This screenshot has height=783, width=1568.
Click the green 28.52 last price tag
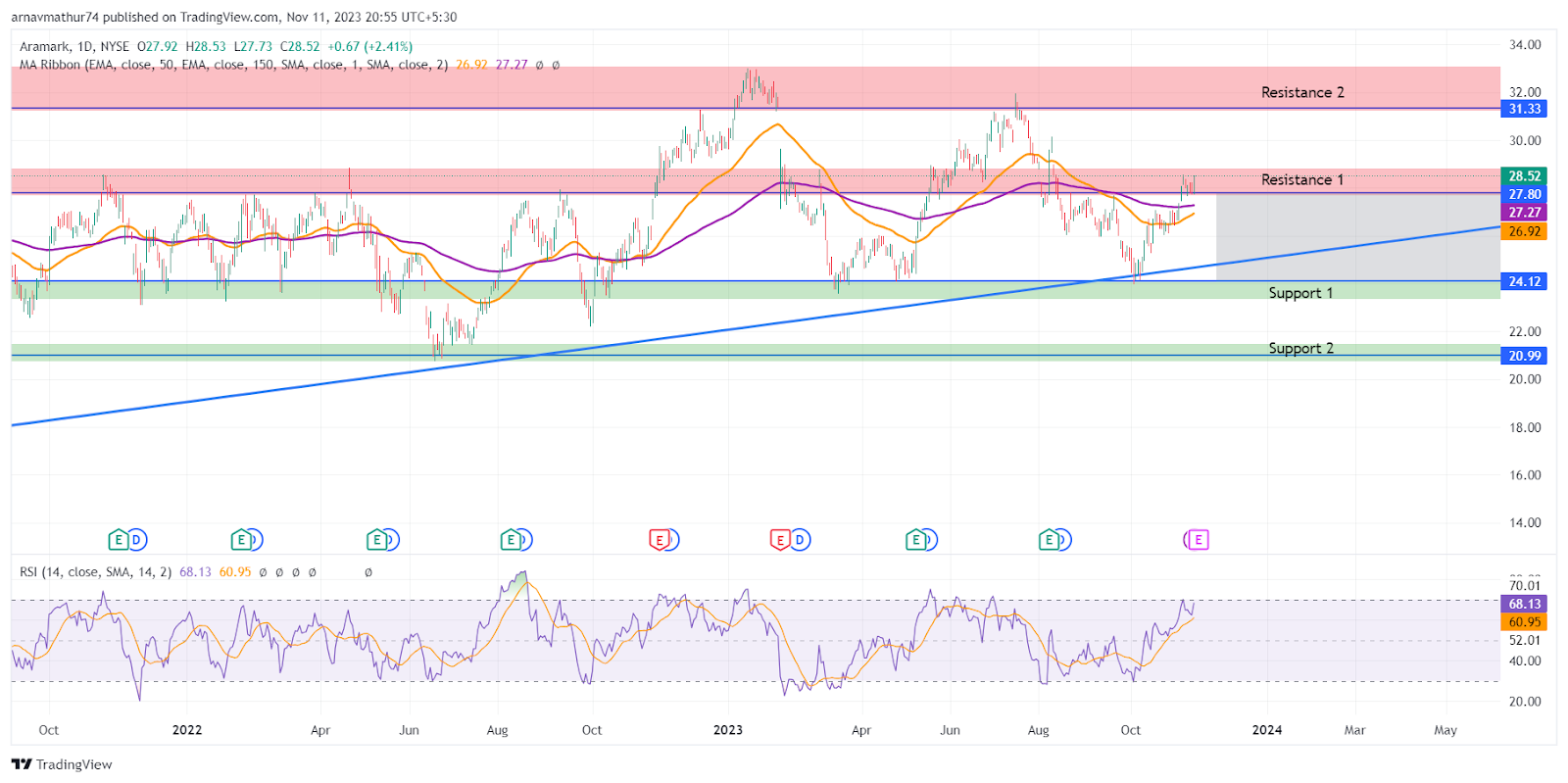tap(1524, 176)
